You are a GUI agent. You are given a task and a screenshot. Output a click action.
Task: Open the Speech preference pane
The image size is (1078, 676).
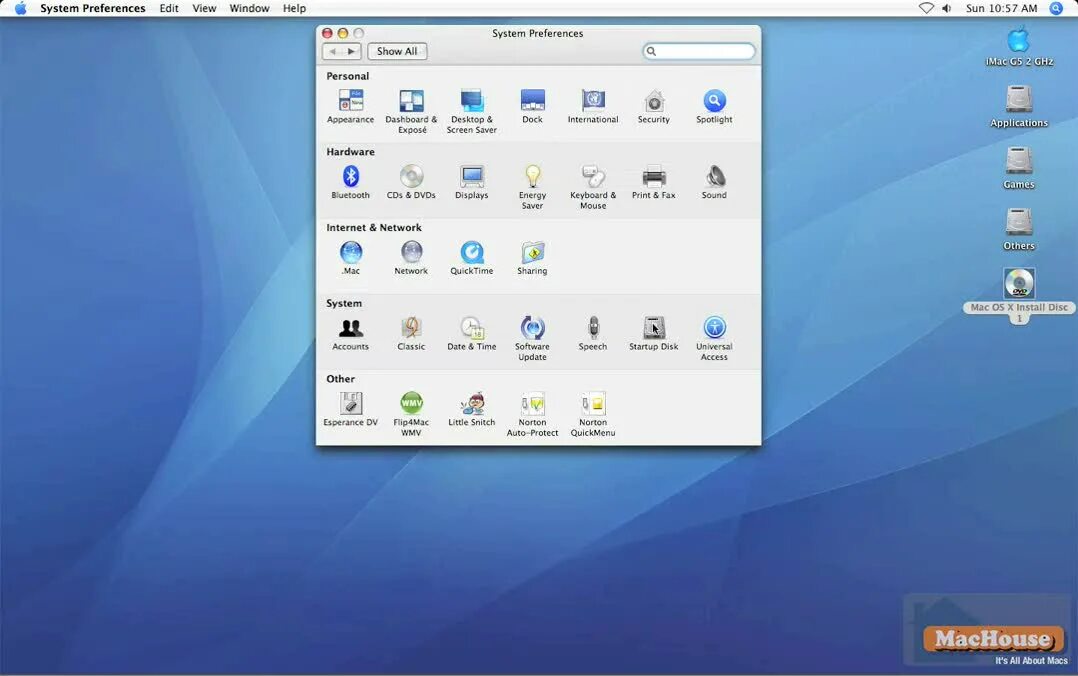click(593, 334)
